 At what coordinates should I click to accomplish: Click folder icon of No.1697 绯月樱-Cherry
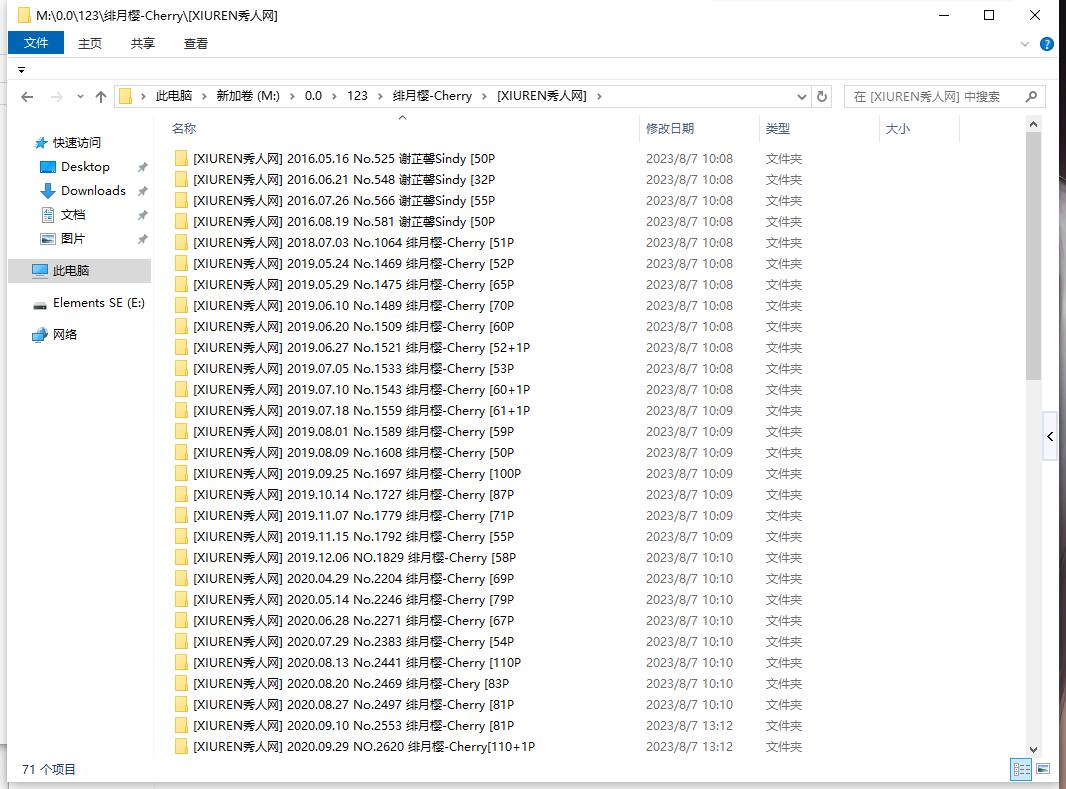click(x=181, y=474)
